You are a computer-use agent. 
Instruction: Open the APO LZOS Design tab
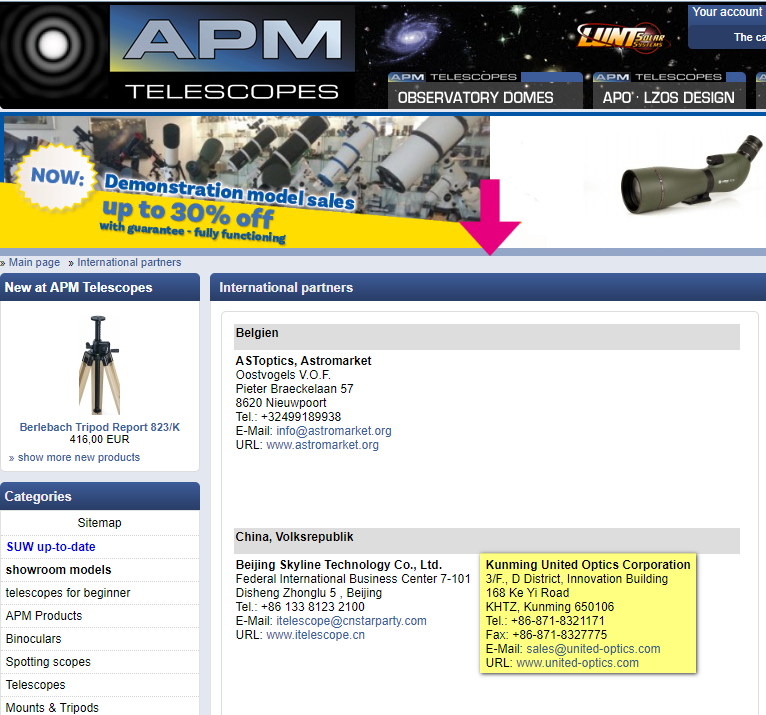click(x=669, y=91)
